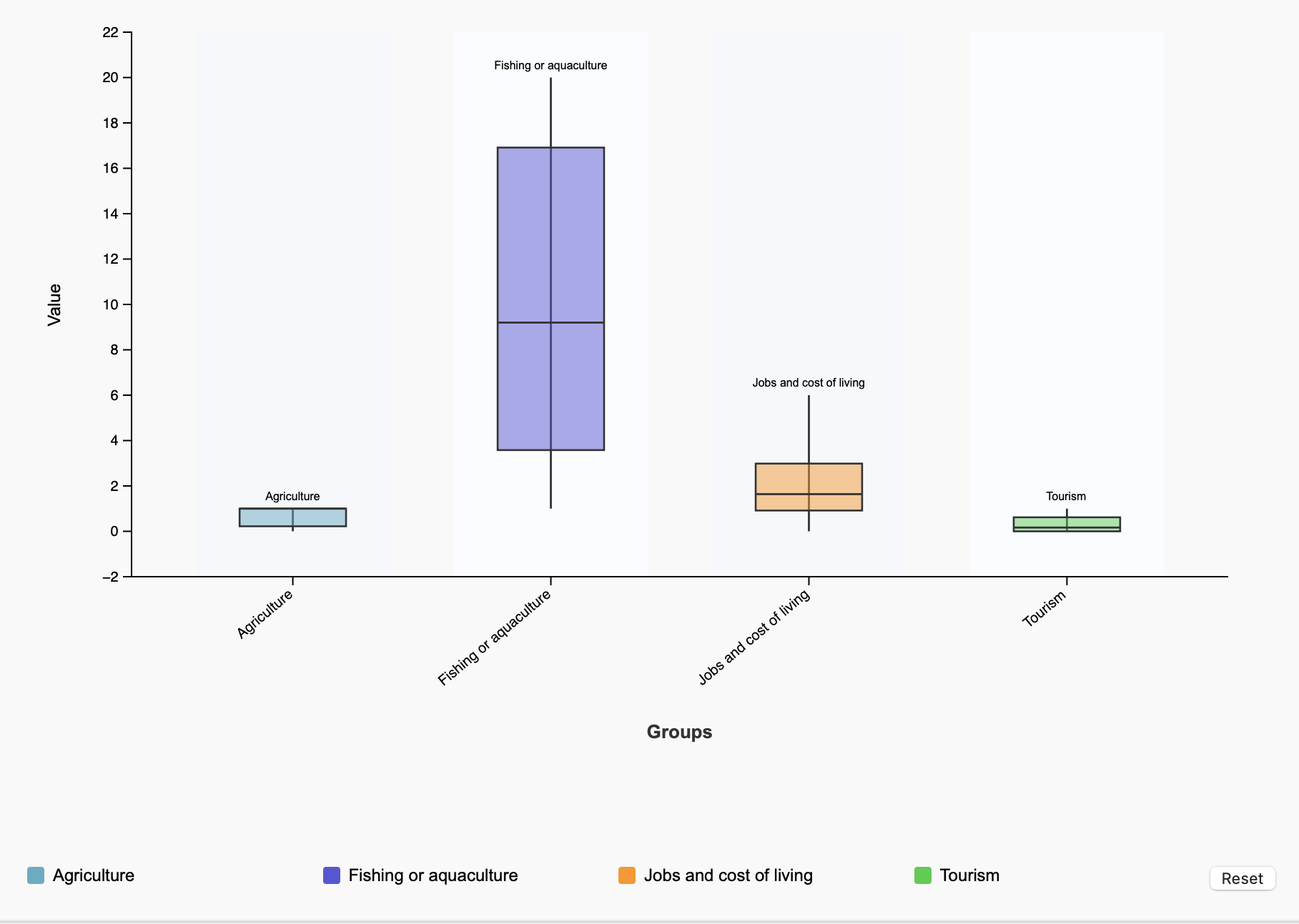Toggle the Tourism legend label
This screenshot has height=924, width=1299.
[969, 875]
